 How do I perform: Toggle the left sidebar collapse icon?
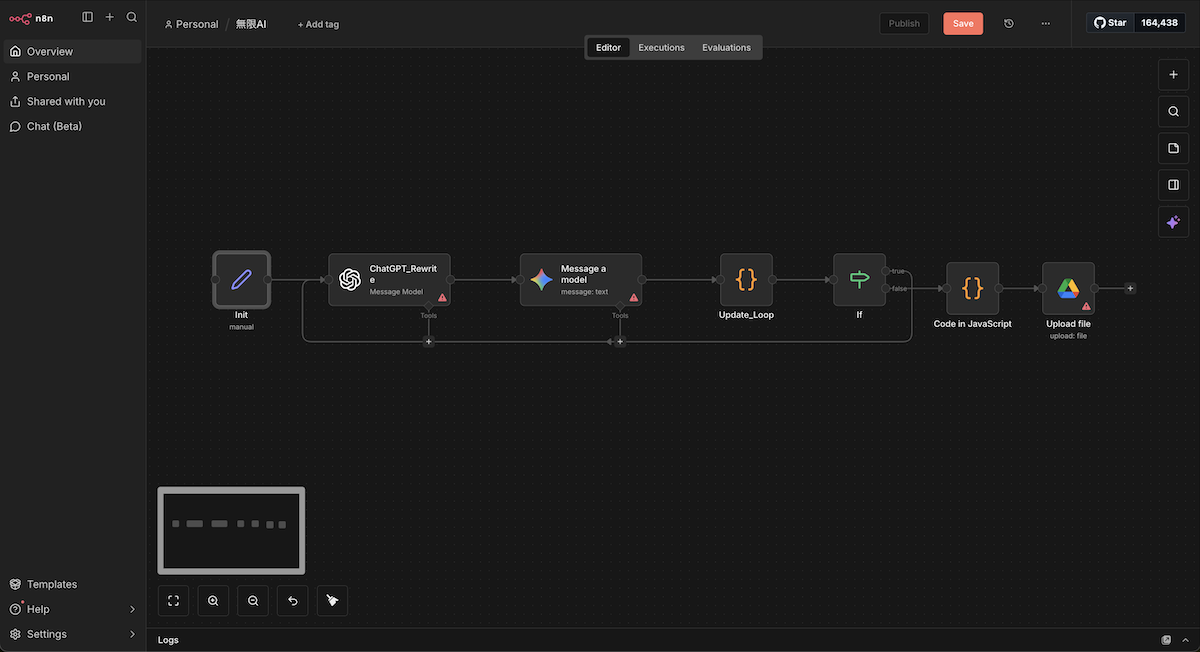pyautogui.click(x=88, y=17)
